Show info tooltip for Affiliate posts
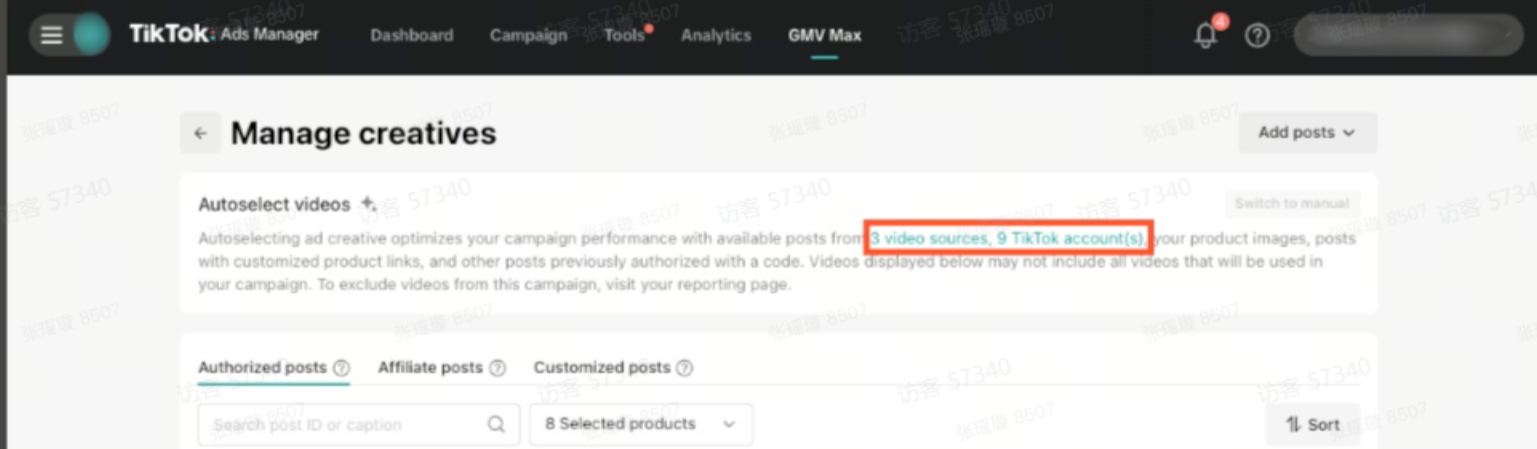1537x449 pixels. pyautogui.click(x=497, y=368)
